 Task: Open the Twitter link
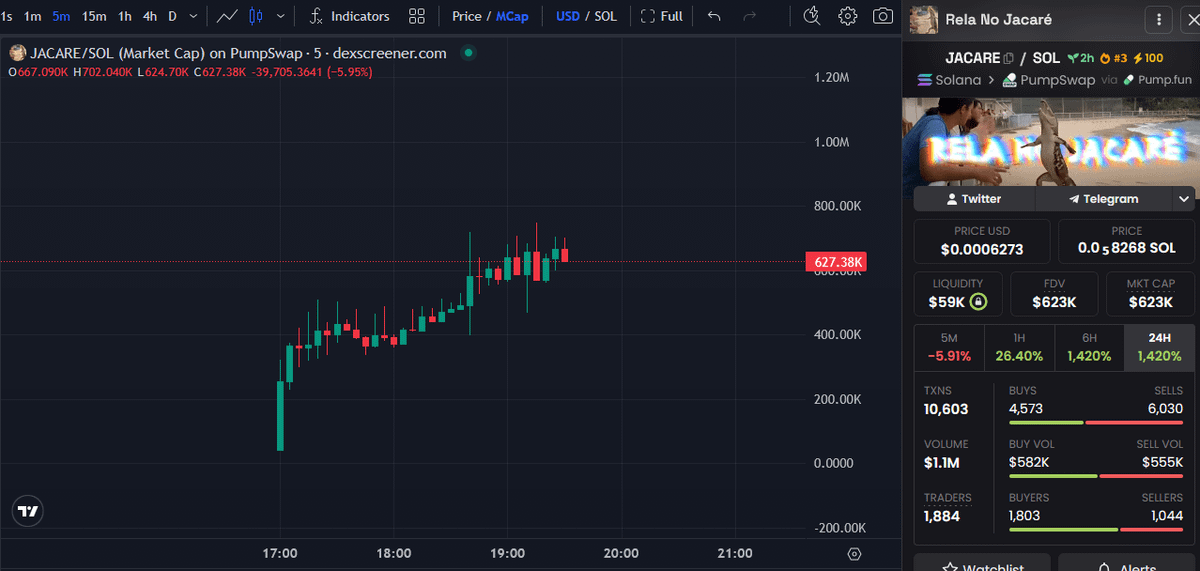[974, 199]
